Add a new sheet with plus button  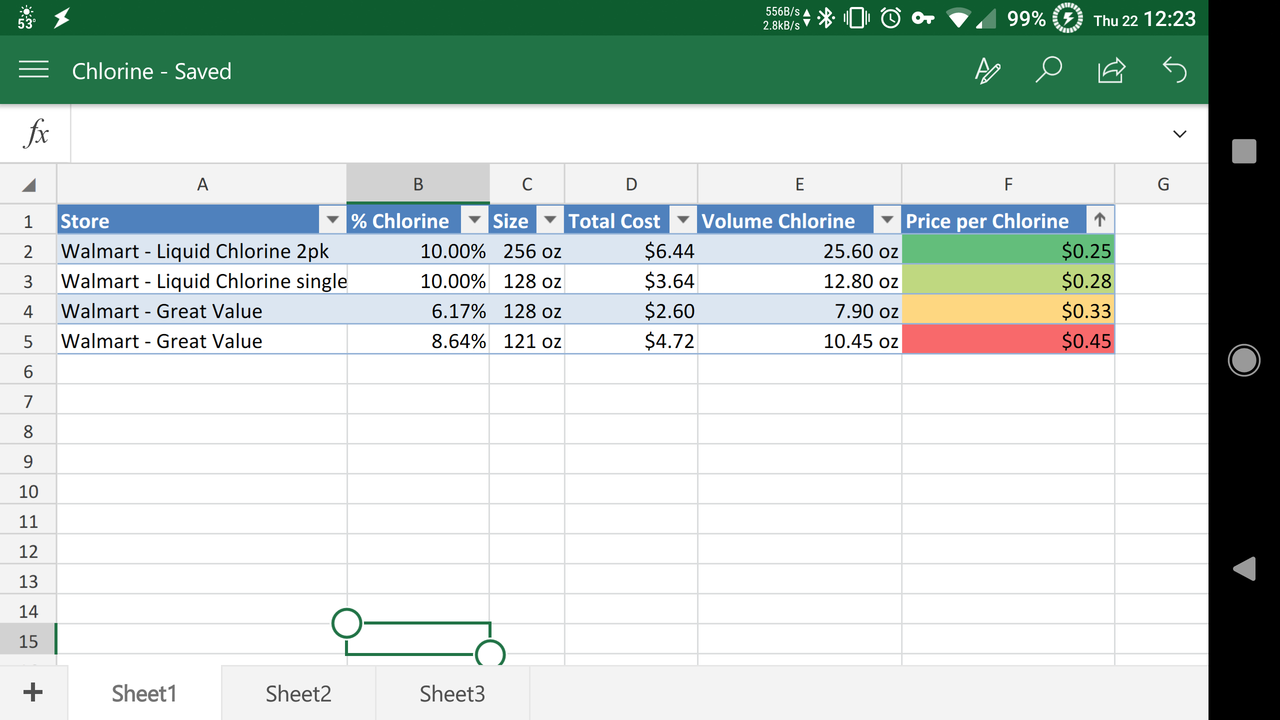pyautogui.click(x=32, y=693)
